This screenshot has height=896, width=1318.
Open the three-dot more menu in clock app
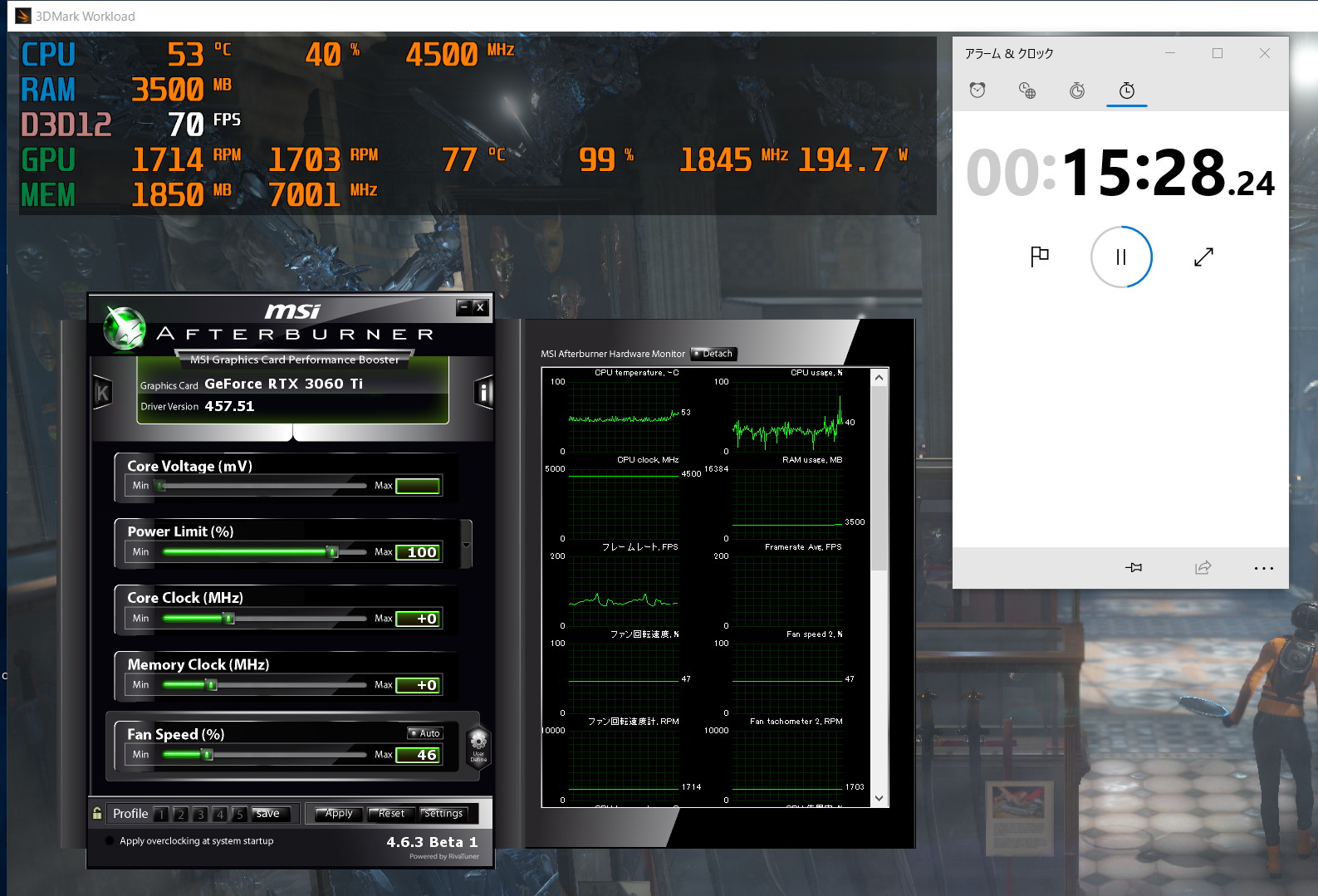[1263, 568]
